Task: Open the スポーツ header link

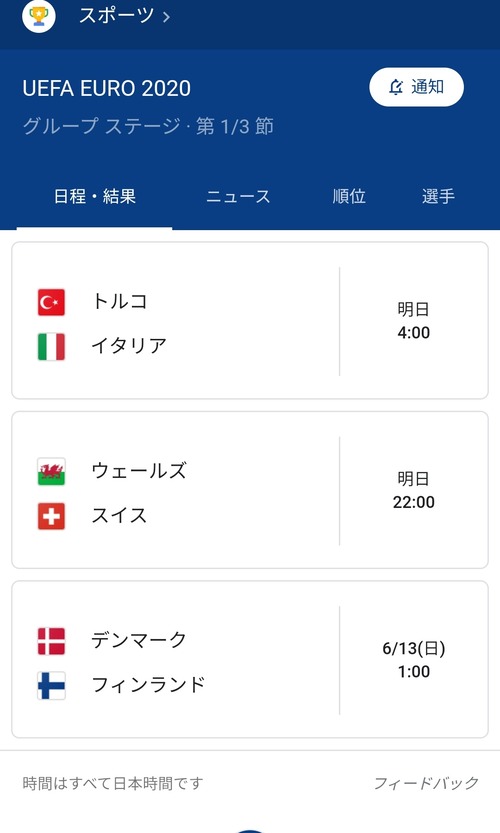Action: (116, 15)
